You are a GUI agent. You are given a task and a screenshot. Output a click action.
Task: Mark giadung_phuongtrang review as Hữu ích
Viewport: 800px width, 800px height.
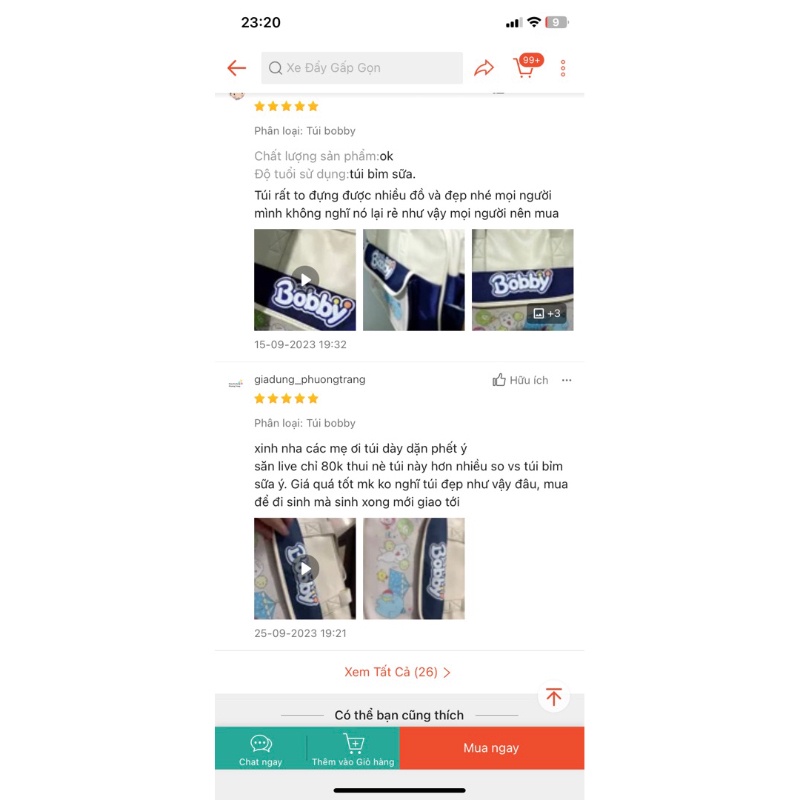(x=520, y=380)
